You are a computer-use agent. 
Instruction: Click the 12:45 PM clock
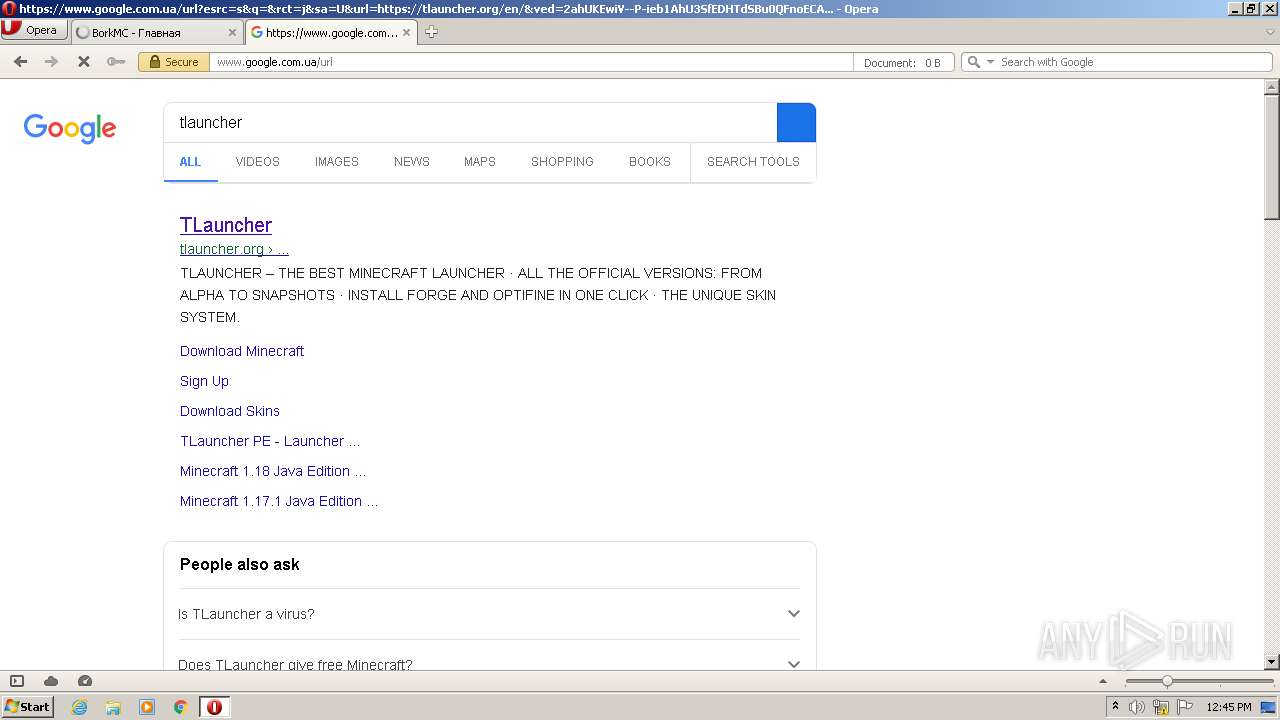pyautogui.click(x=1229, y=707)
